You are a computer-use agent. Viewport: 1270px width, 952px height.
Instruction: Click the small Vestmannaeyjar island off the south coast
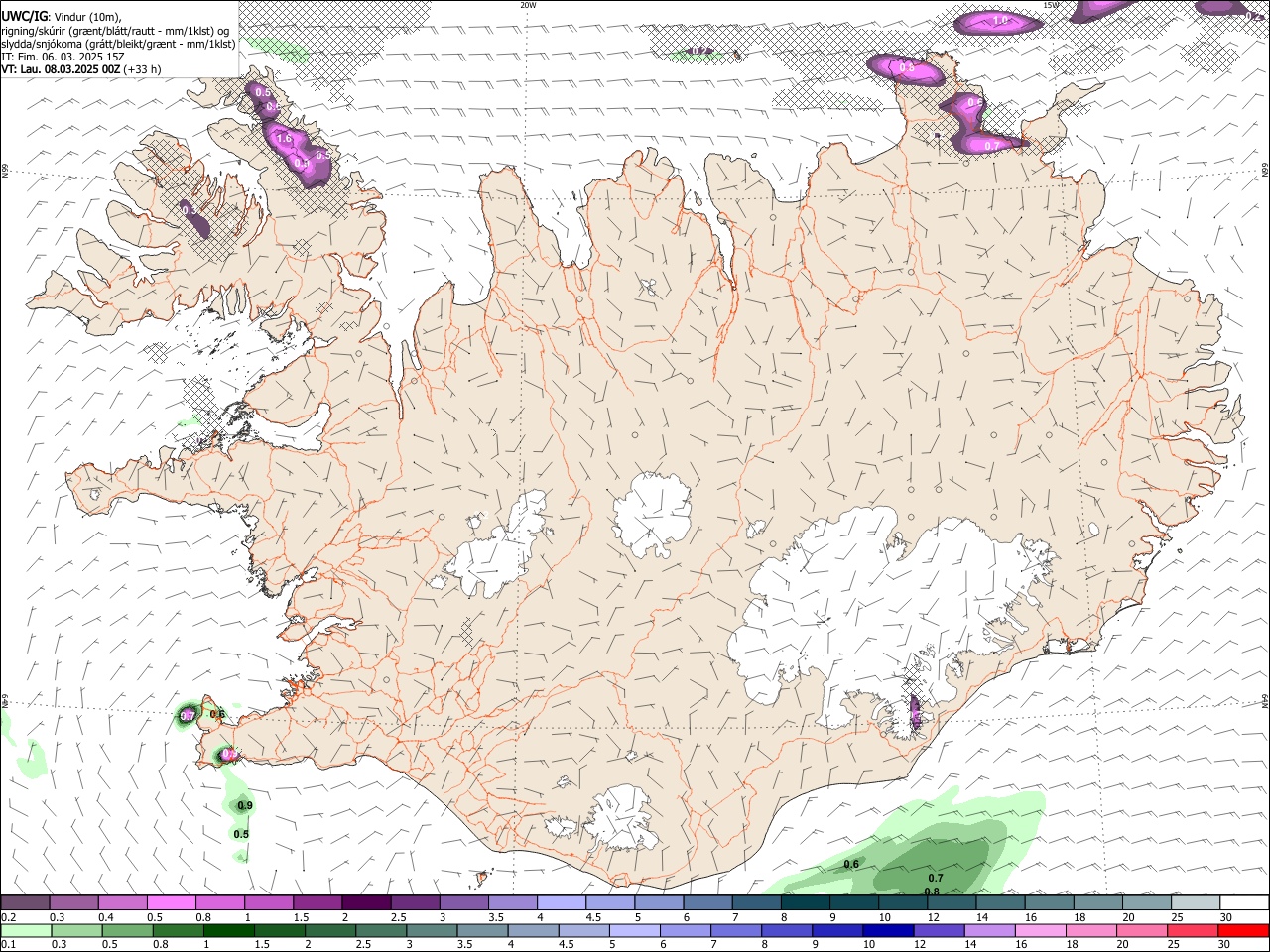[484, 877]
